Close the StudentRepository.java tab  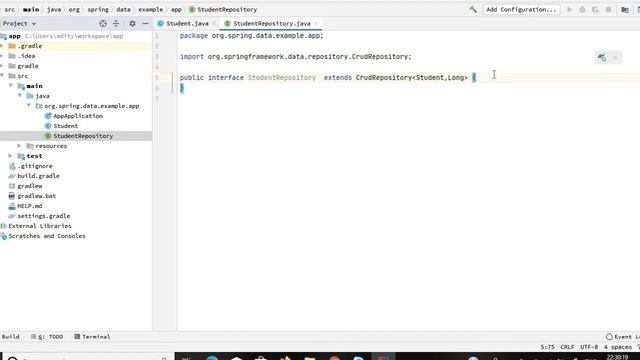(x=316, y=24)
